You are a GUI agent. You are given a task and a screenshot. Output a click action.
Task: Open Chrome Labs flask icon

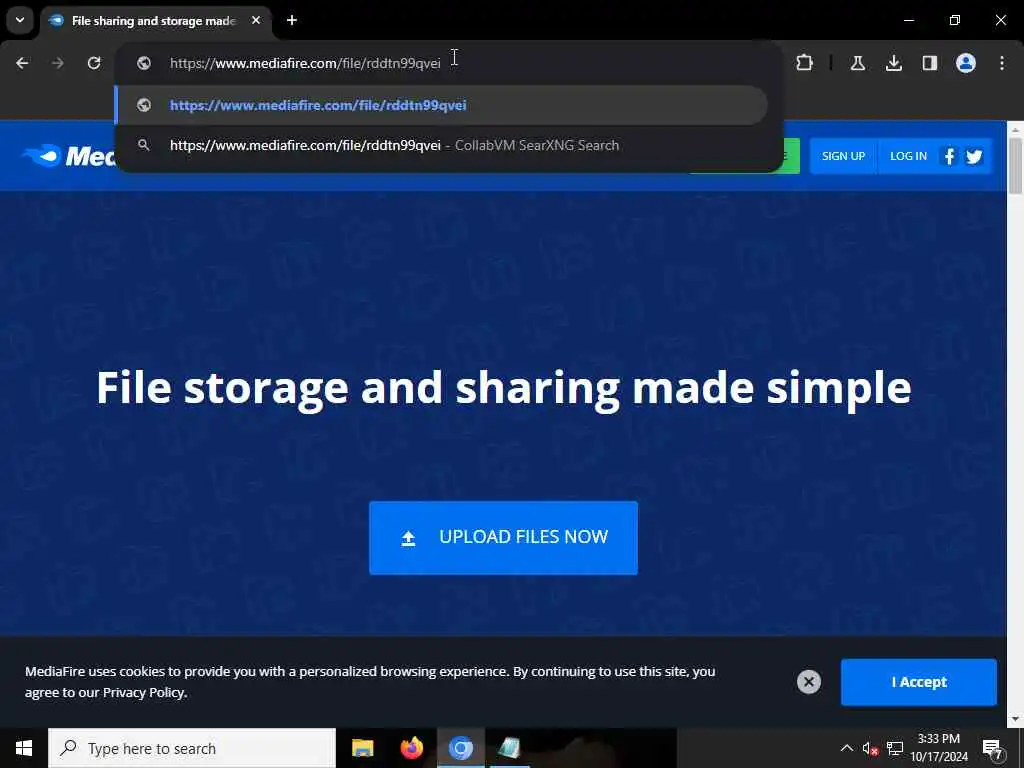pos(857,63)
